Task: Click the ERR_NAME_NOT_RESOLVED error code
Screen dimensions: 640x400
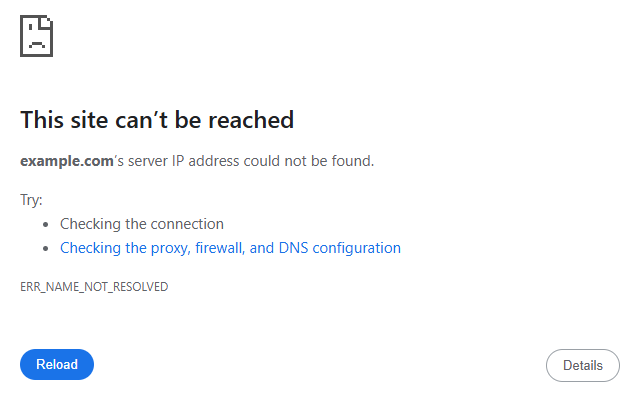Action: pos(94,287)
